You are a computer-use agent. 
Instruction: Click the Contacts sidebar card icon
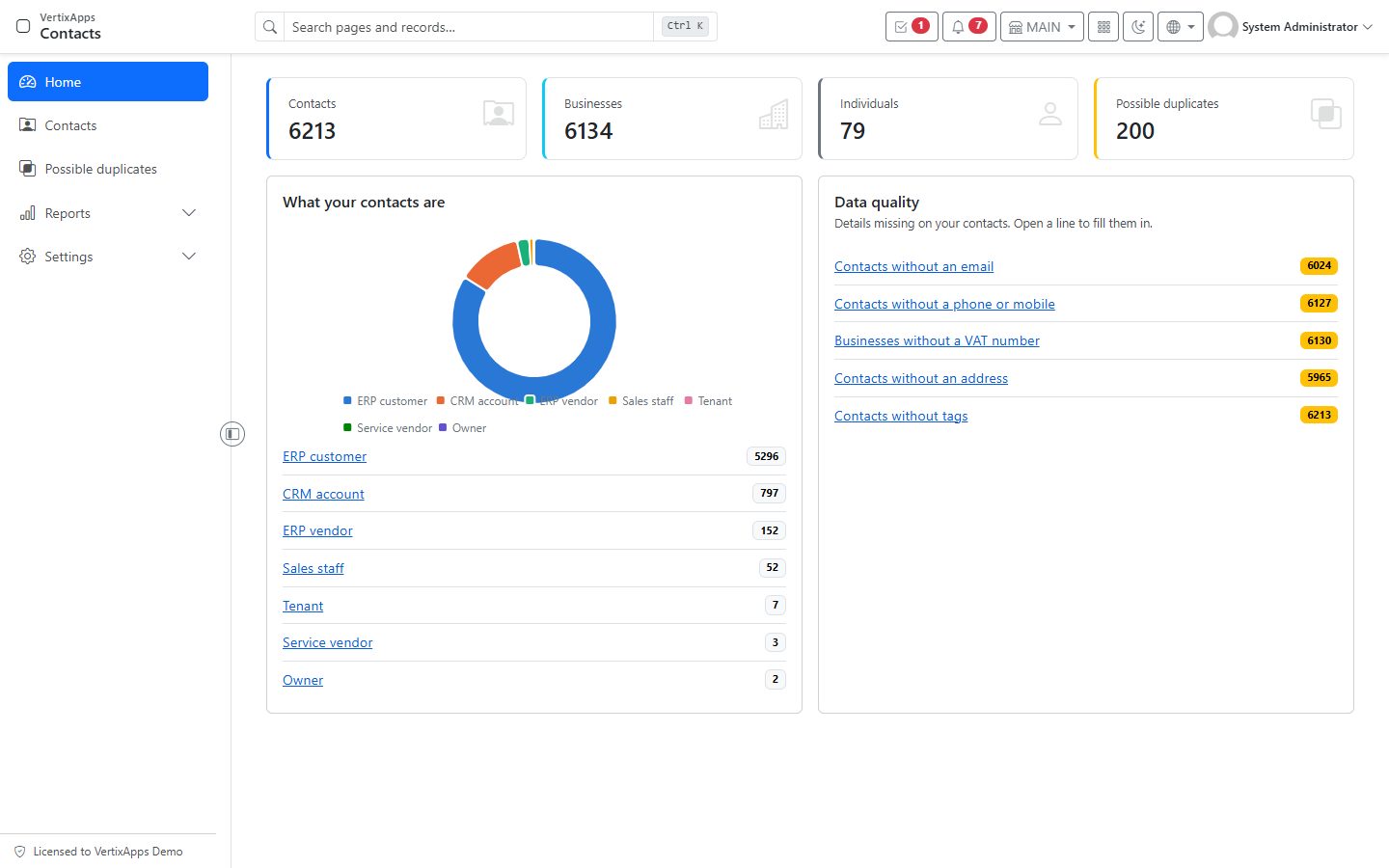click(27, 125)
